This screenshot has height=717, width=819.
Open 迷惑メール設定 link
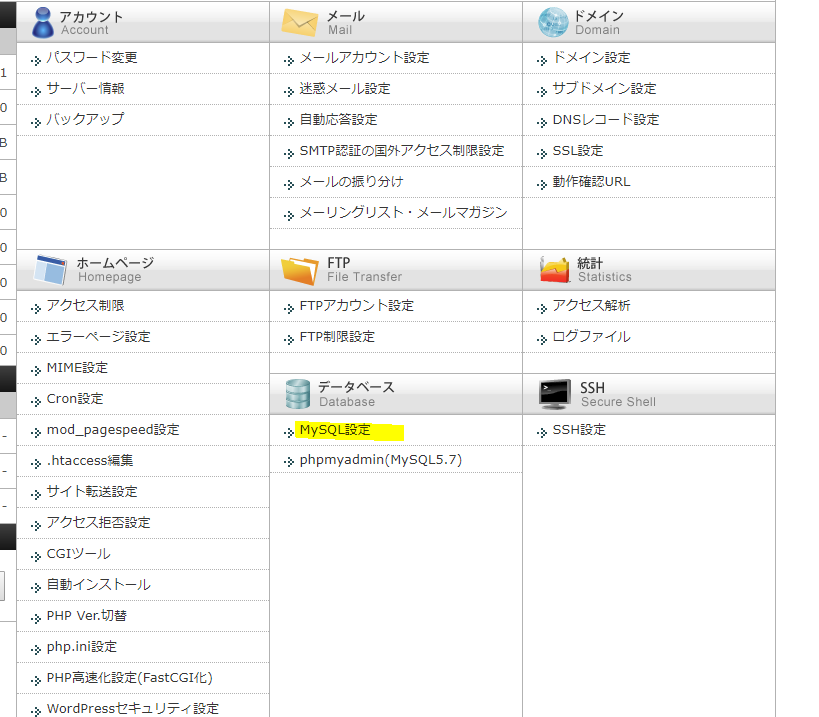tap(345, 88)
